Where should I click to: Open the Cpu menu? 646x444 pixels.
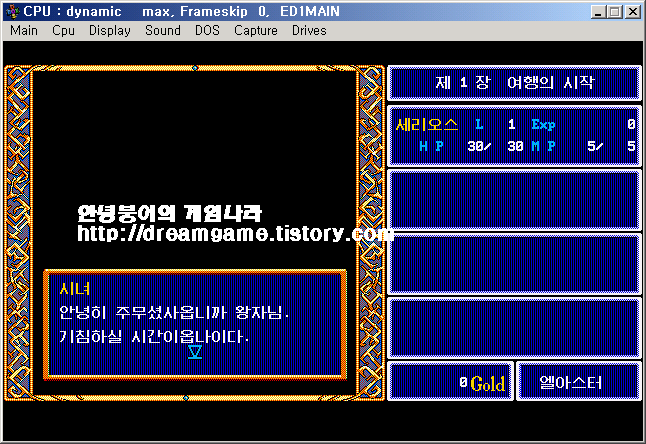pyautogui.click(x=63, y=30)
